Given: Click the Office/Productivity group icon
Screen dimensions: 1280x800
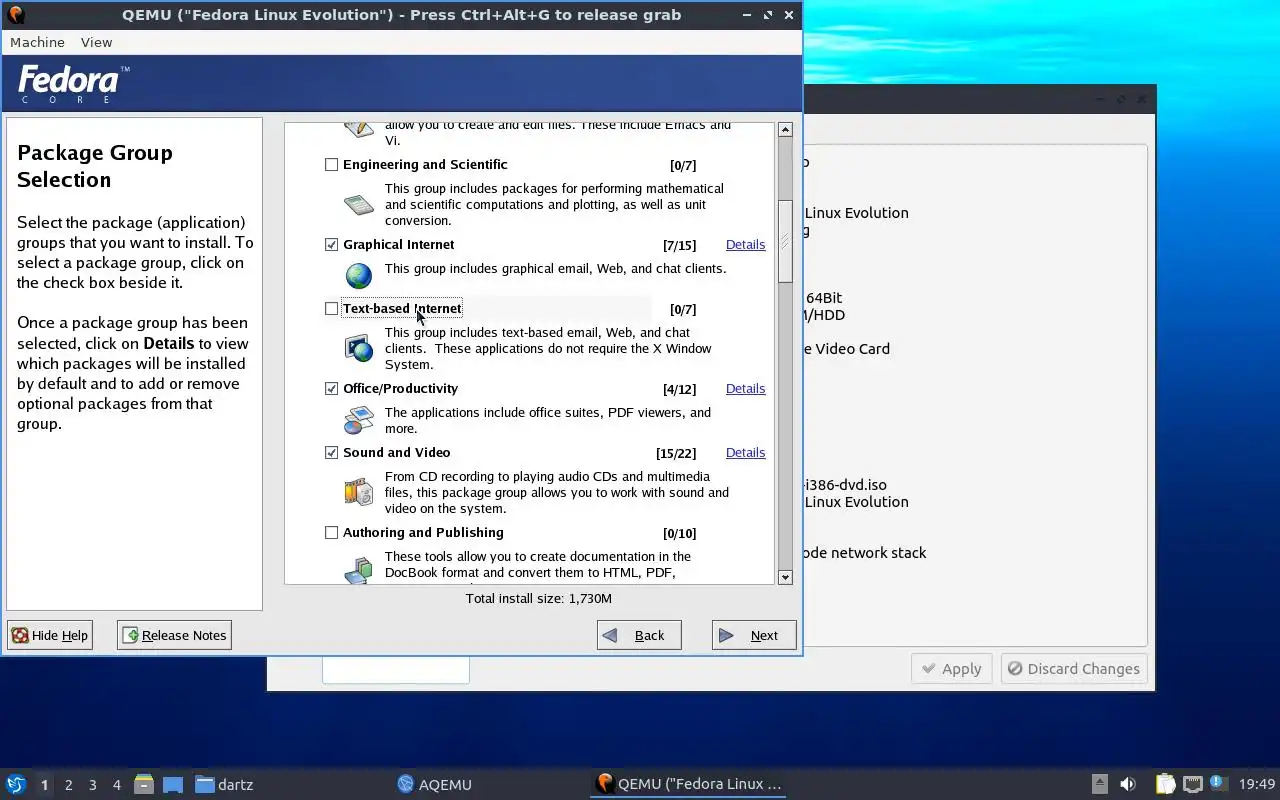Looking at the screenshot, I should (358, 420).
